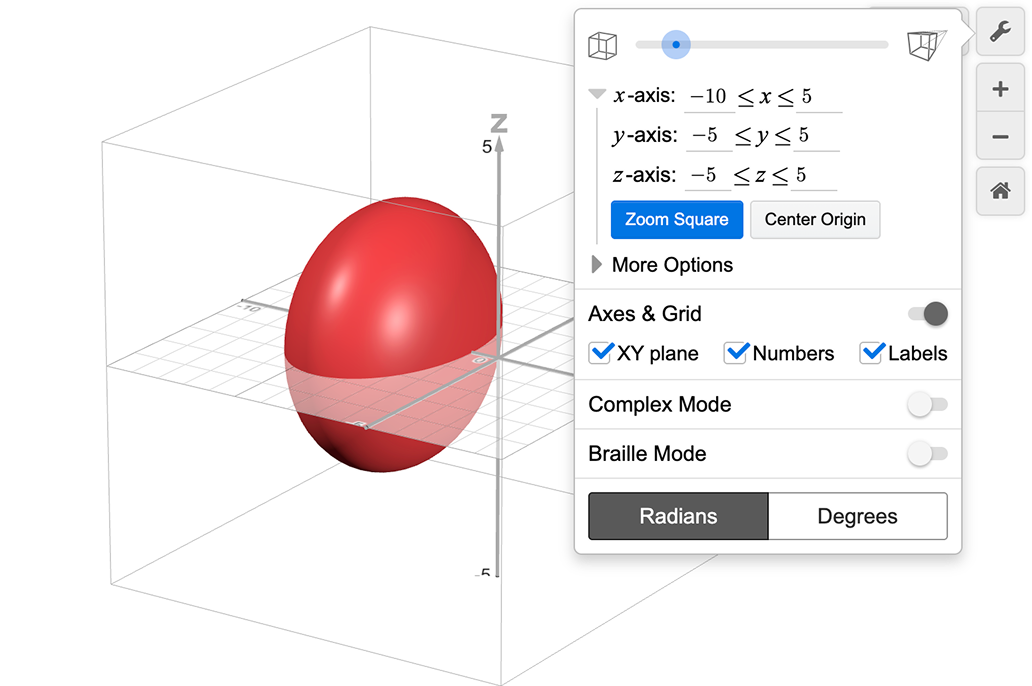Viewport: 1032px width, 686px height.
Task: Turn off the Axes & Grid toggle
Action: coord(927,314)
